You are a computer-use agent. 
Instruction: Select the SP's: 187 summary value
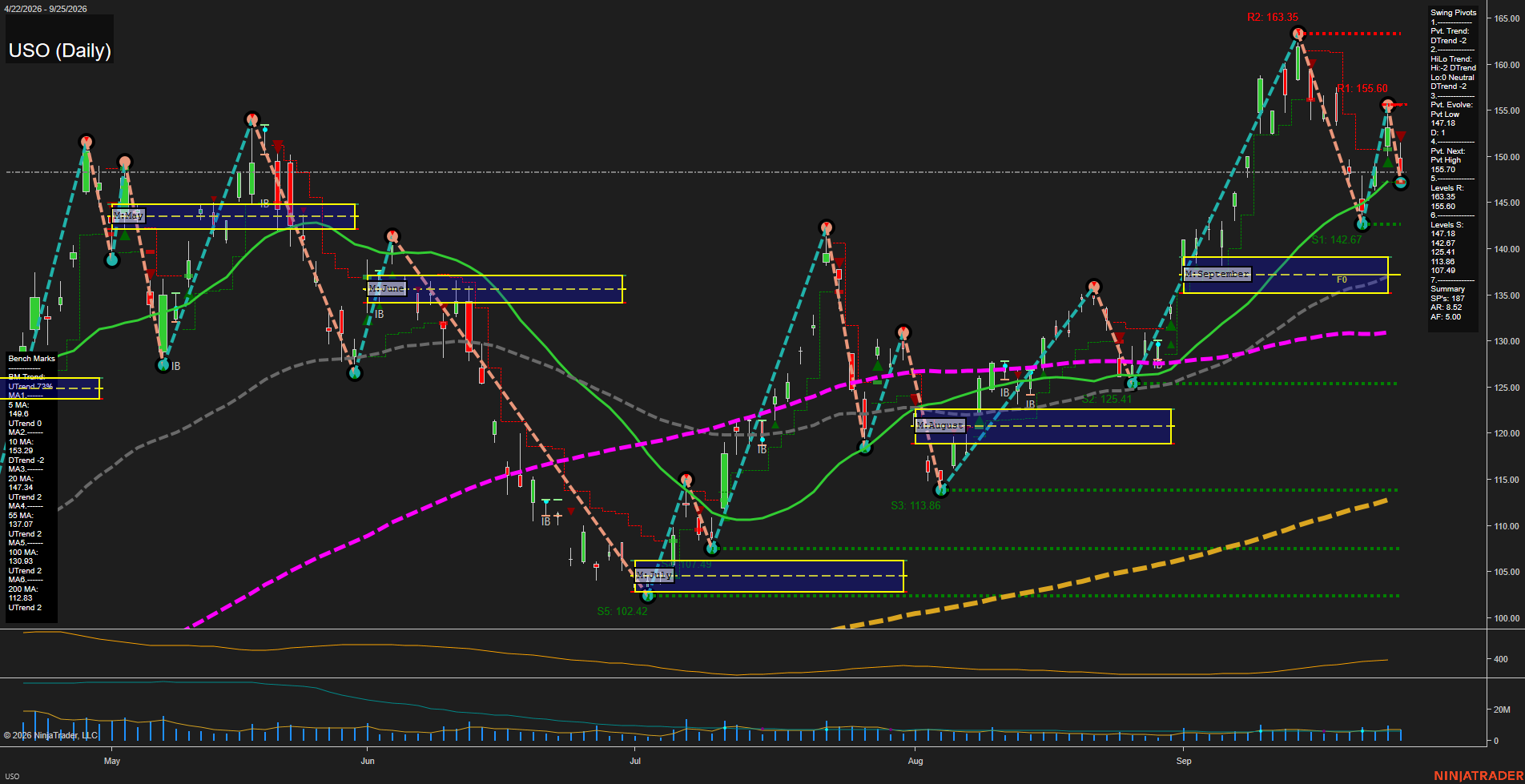(1447, 299)
